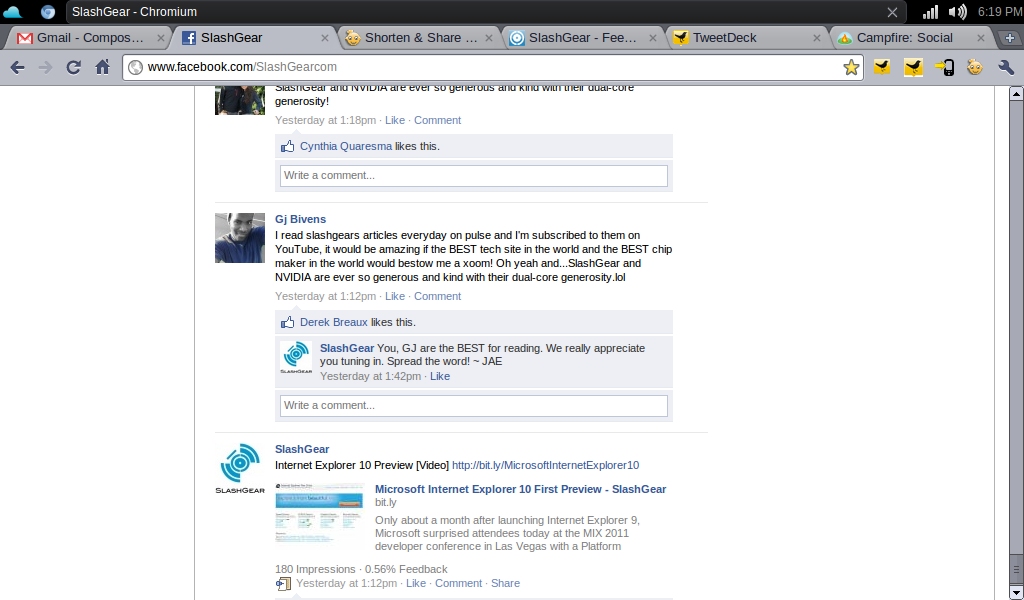This screenshot has height=600, width=1024.
Task: Click the back navigation arrow
Action: (x=17, y=68)
